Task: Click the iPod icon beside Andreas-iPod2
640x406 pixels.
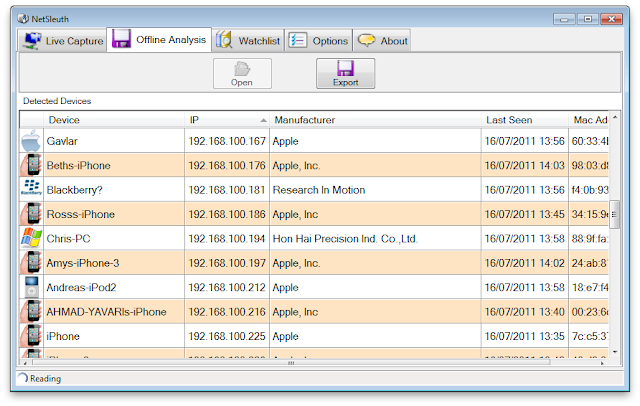Action: 31,287
